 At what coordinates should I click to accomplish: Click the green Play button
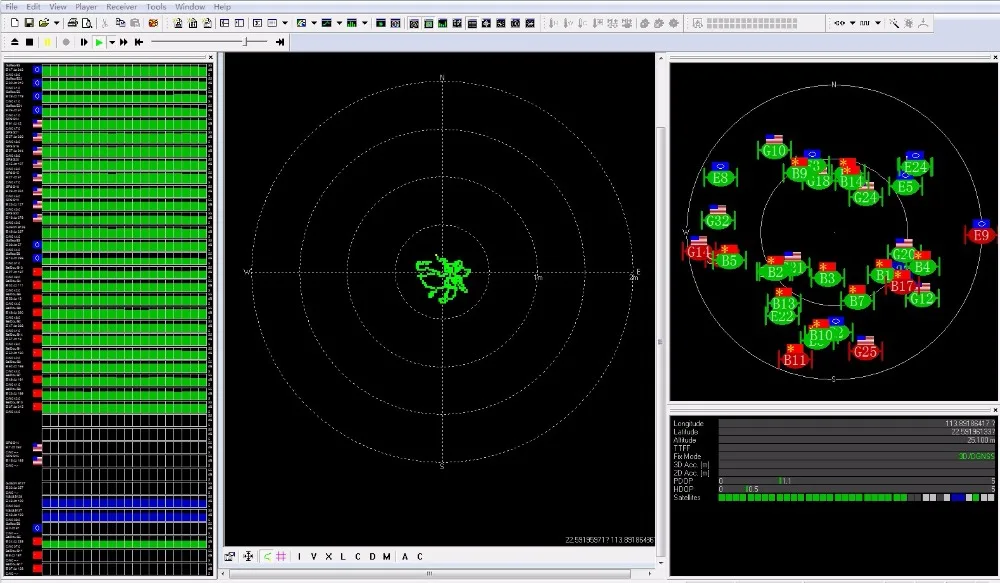[98, 42]
